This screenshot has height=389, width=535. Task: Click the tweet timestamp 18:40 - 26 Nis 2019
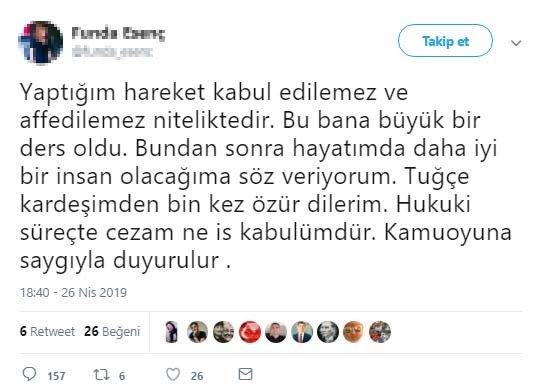[x=73, y=292]
